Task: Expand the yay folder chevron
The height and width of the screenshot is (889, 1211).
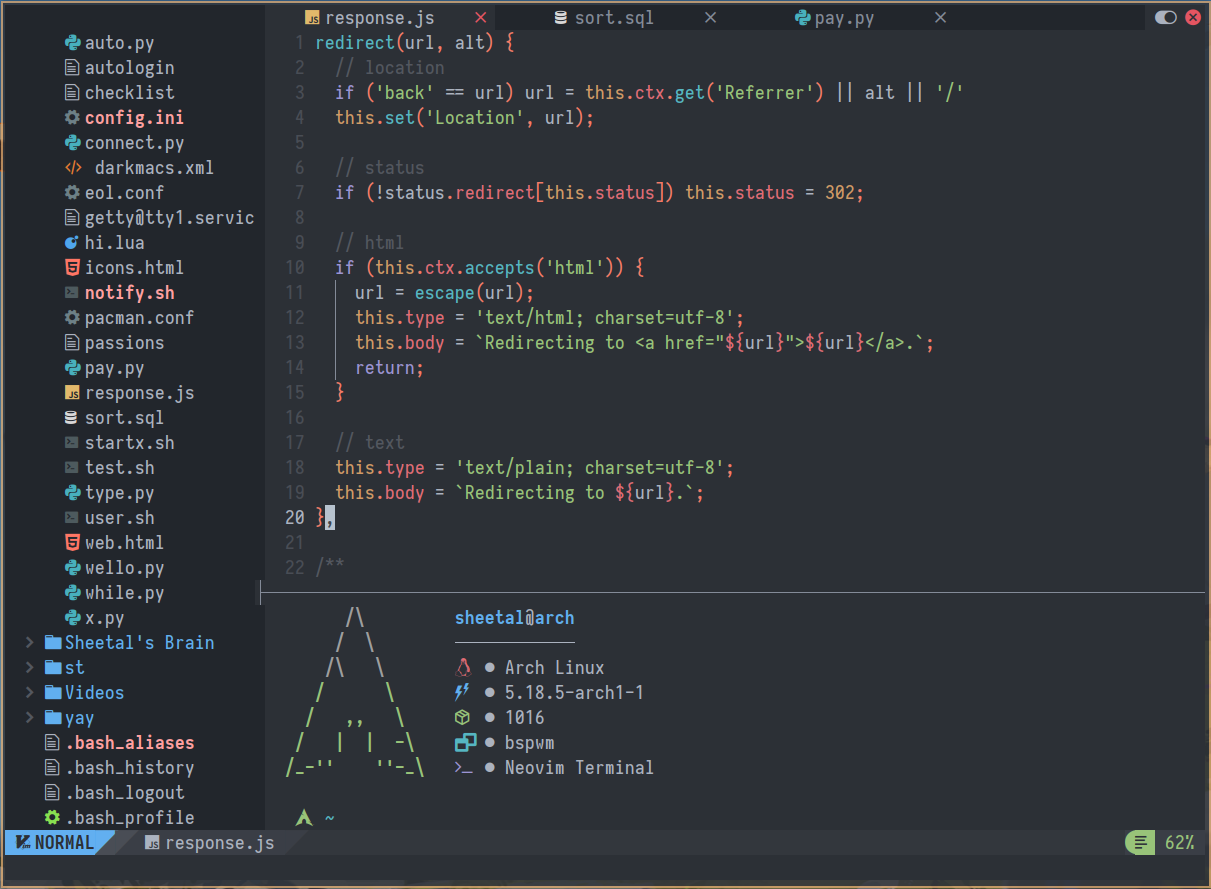Action: pyautogui.click(x=30, y=718)
